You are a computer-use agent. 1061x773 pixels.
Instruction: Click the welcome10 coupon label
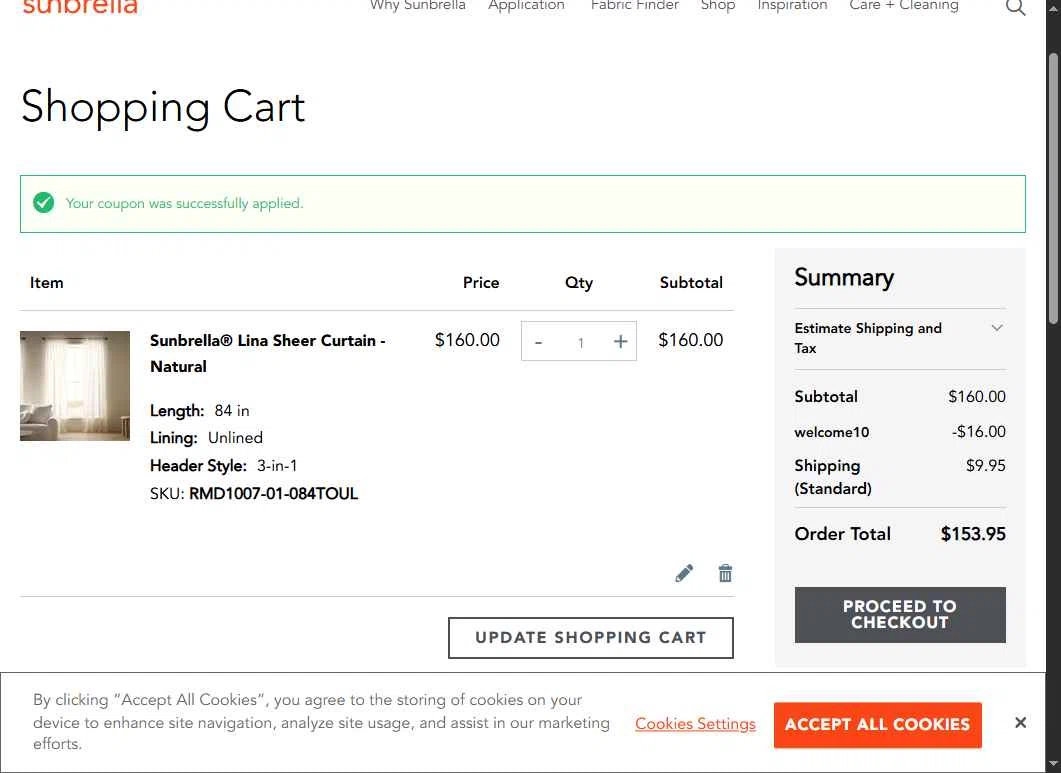pyautogui.click(x=832, y=433)
